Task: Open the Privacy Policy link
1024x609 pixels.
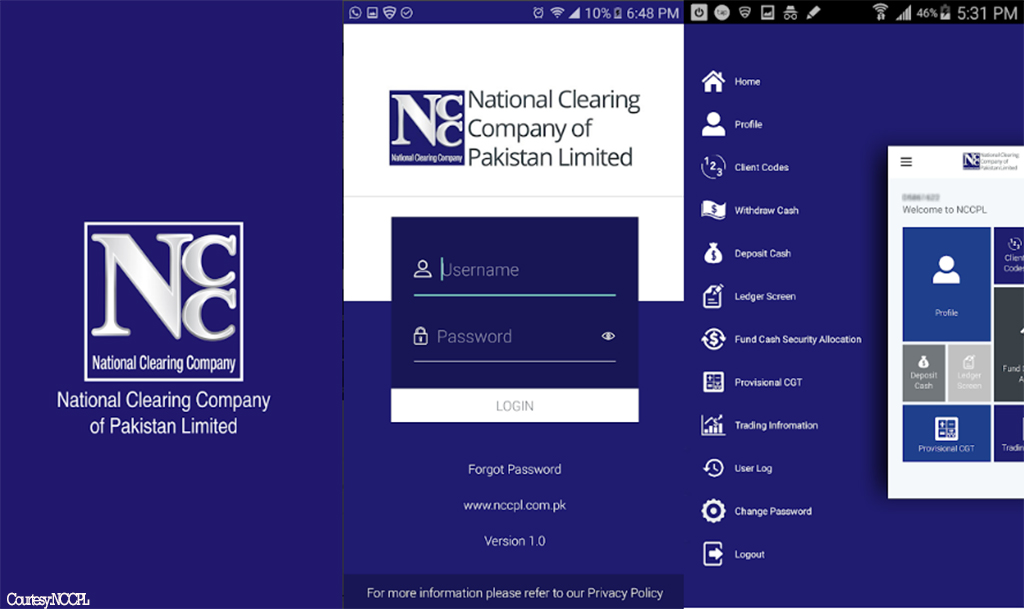Action: coord(625,593)
